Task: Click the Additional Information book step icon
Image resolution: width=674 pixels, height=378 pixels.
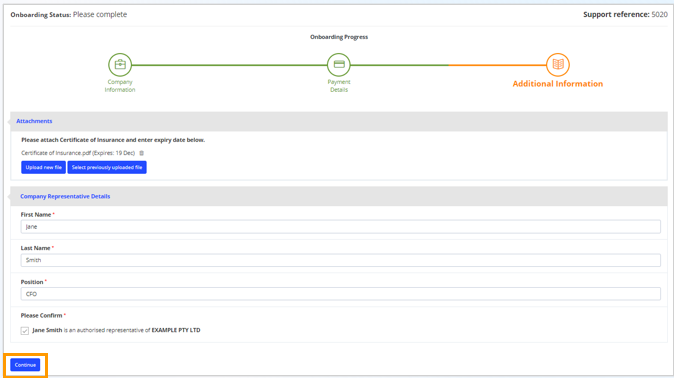Action: click(558, 65)
